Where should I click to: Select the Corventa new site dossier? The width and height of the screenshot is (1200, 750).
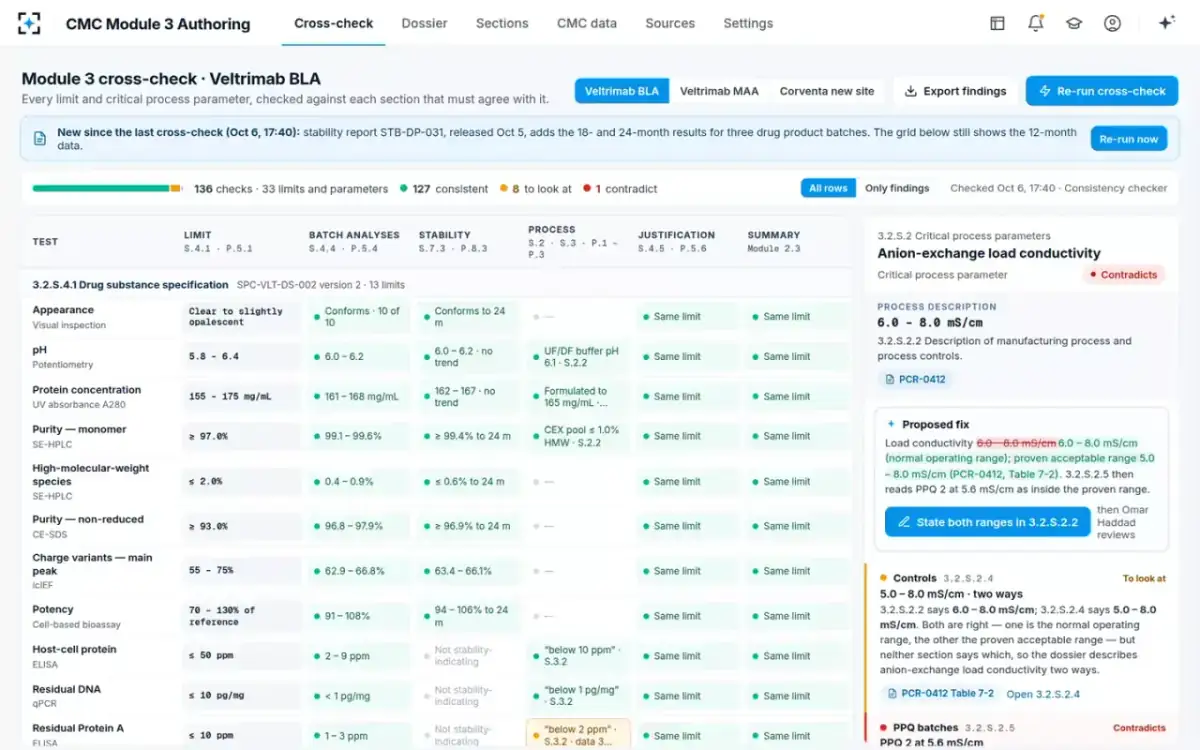click(x=827, y=91)
